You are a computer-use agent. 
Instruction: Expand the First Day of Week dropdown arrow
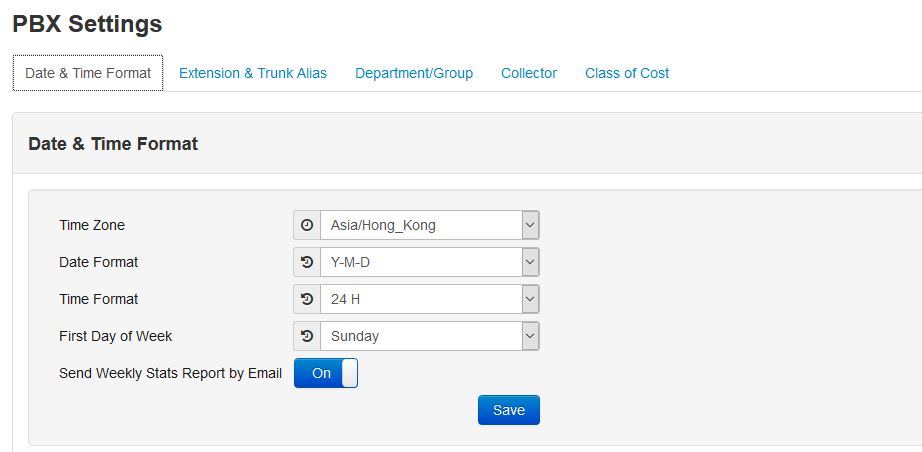click(x=530, y=336)
